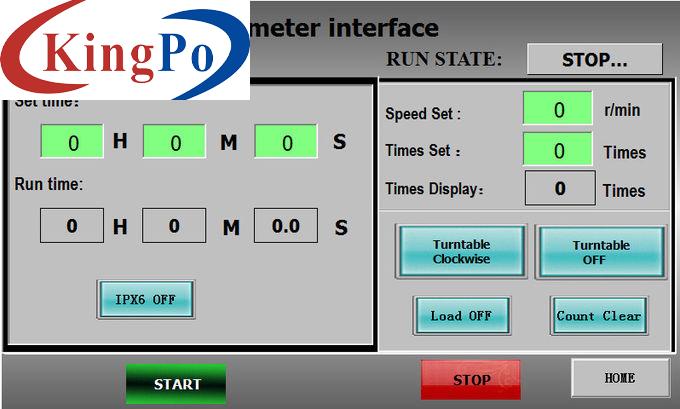Image resolution: width=680 pixels, height=409 pixels.
Task: Click the Times Display counter box
Action: click(x=559, y=188)
